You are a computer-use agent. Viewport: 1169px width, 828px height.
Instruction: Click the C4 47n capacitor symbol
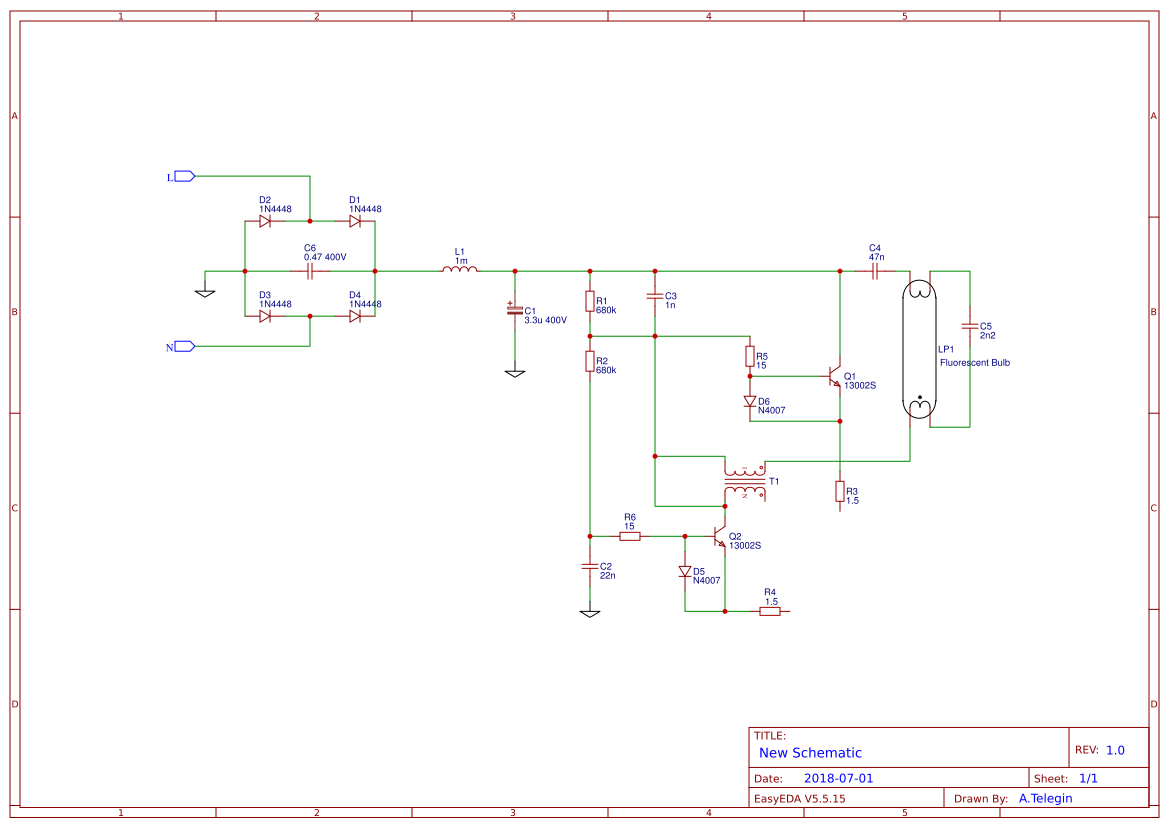coord(875,269)
